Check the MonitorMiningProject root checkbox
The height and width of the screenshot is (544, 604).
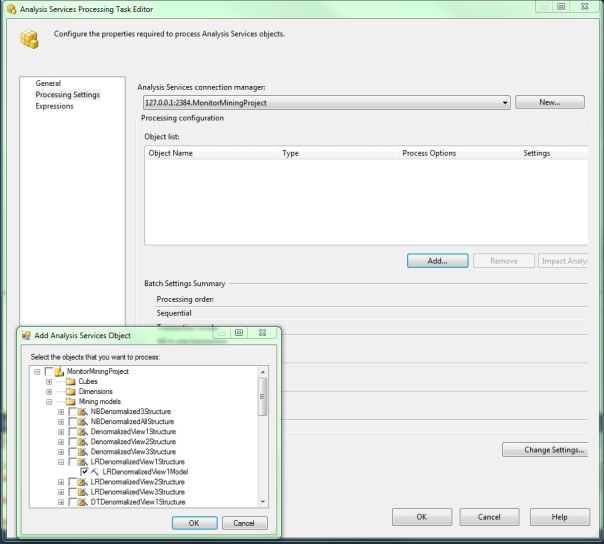click(x=49, y=371)
